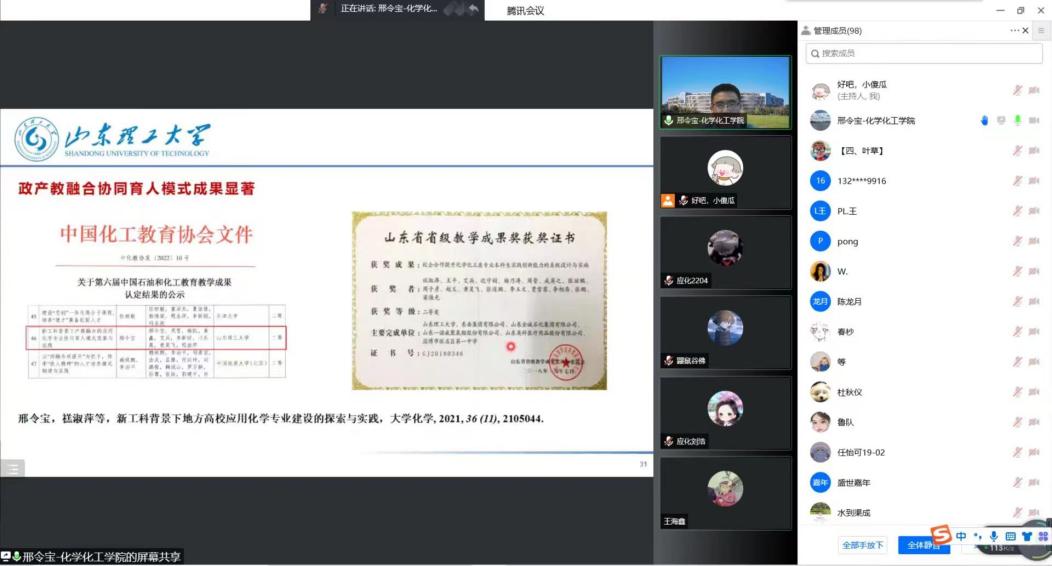Click the 搜索成员 search members field
Viewport: 1052px width, 566px height.
(x=924, y=54)
